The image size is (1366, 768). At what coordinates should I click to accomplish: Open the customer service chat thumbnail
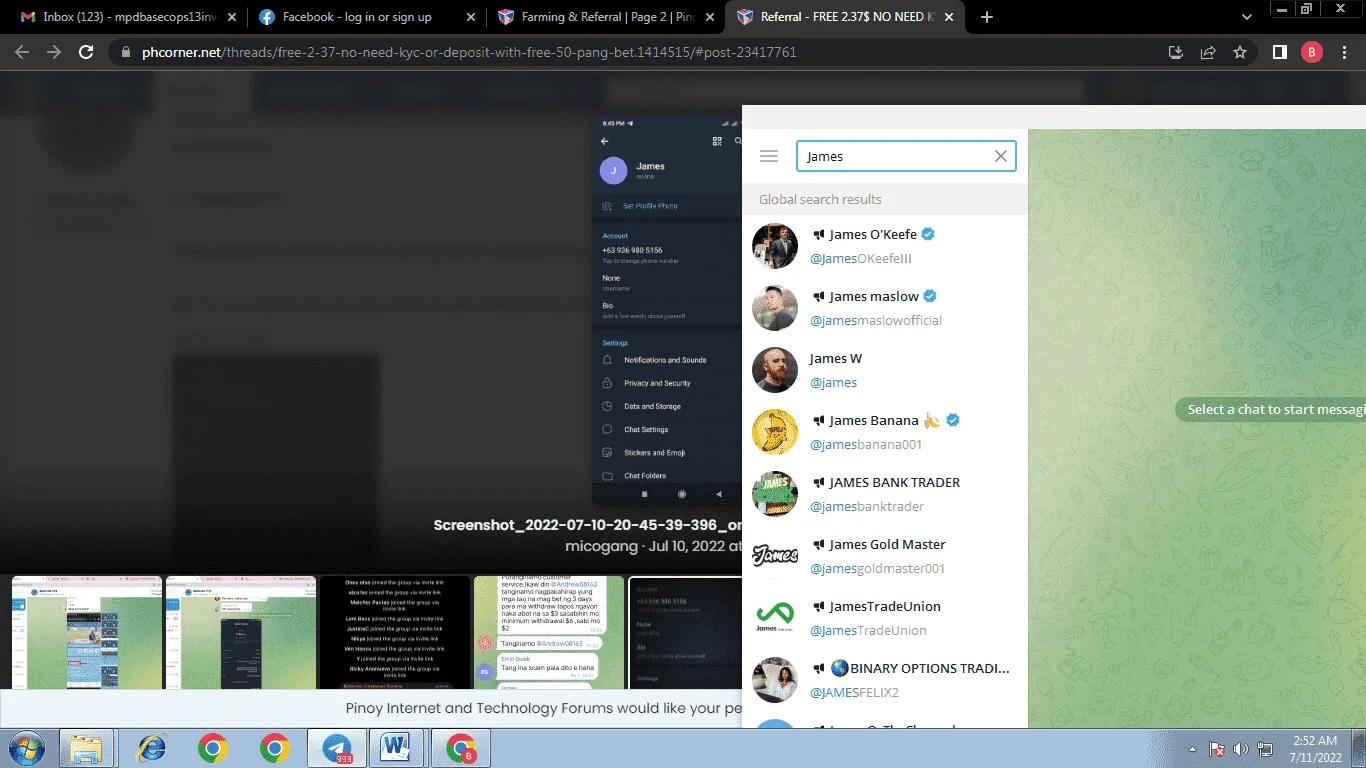click(x=549, y=632)
